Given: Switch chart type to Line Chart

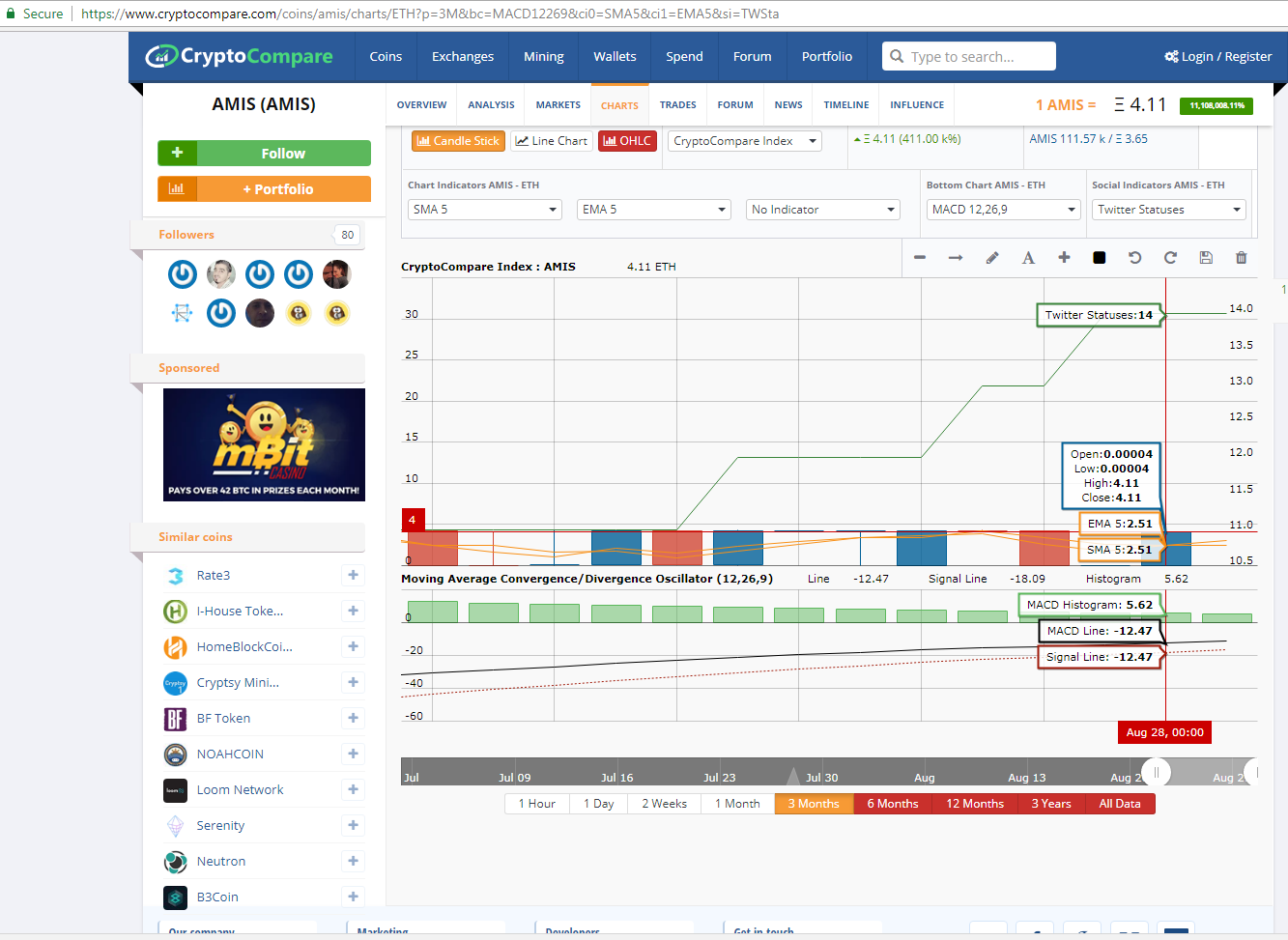Looking at the screenshot, I should (x=551, y=141).
